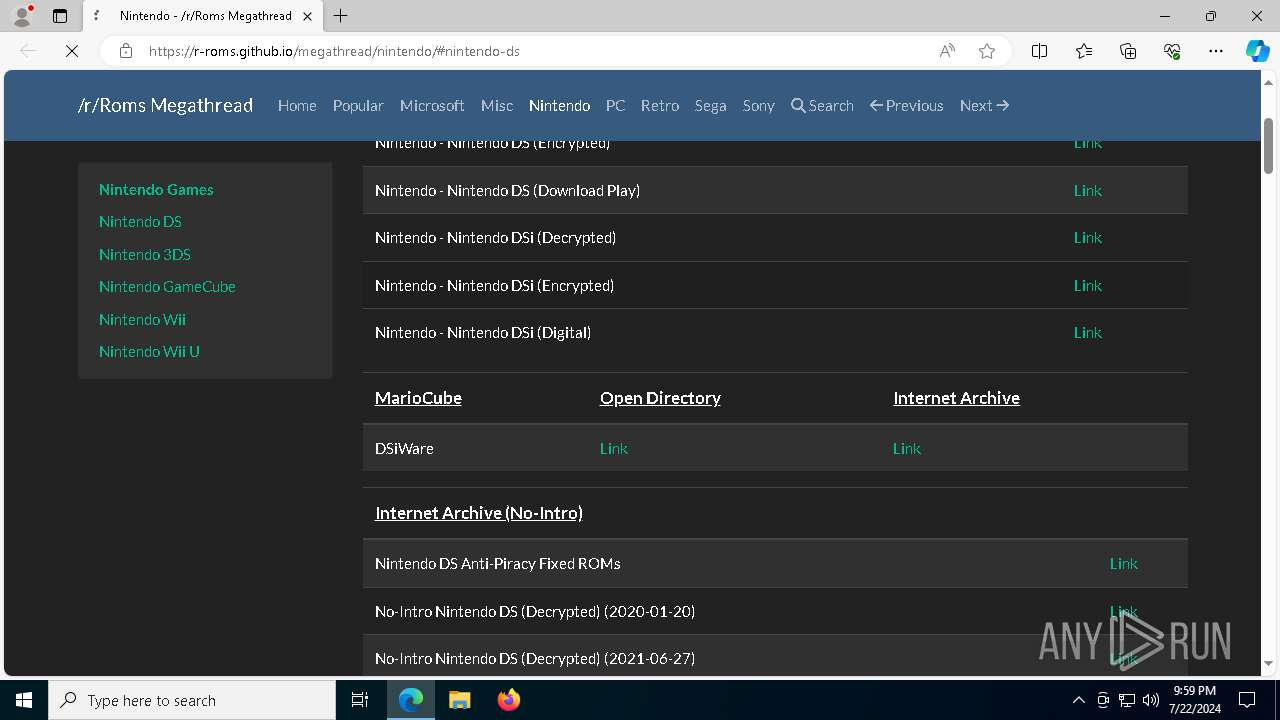Open a new tab with plus icon
The height and width of the screenshot is (720, 1280).
340,16
